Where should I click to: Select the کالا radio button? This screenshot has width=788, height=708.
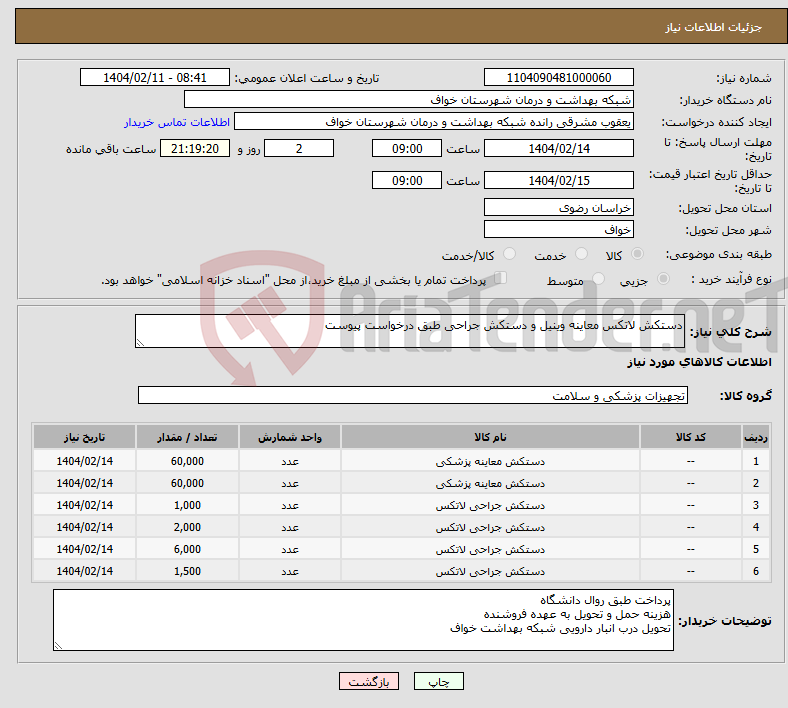tap(637, 254)
